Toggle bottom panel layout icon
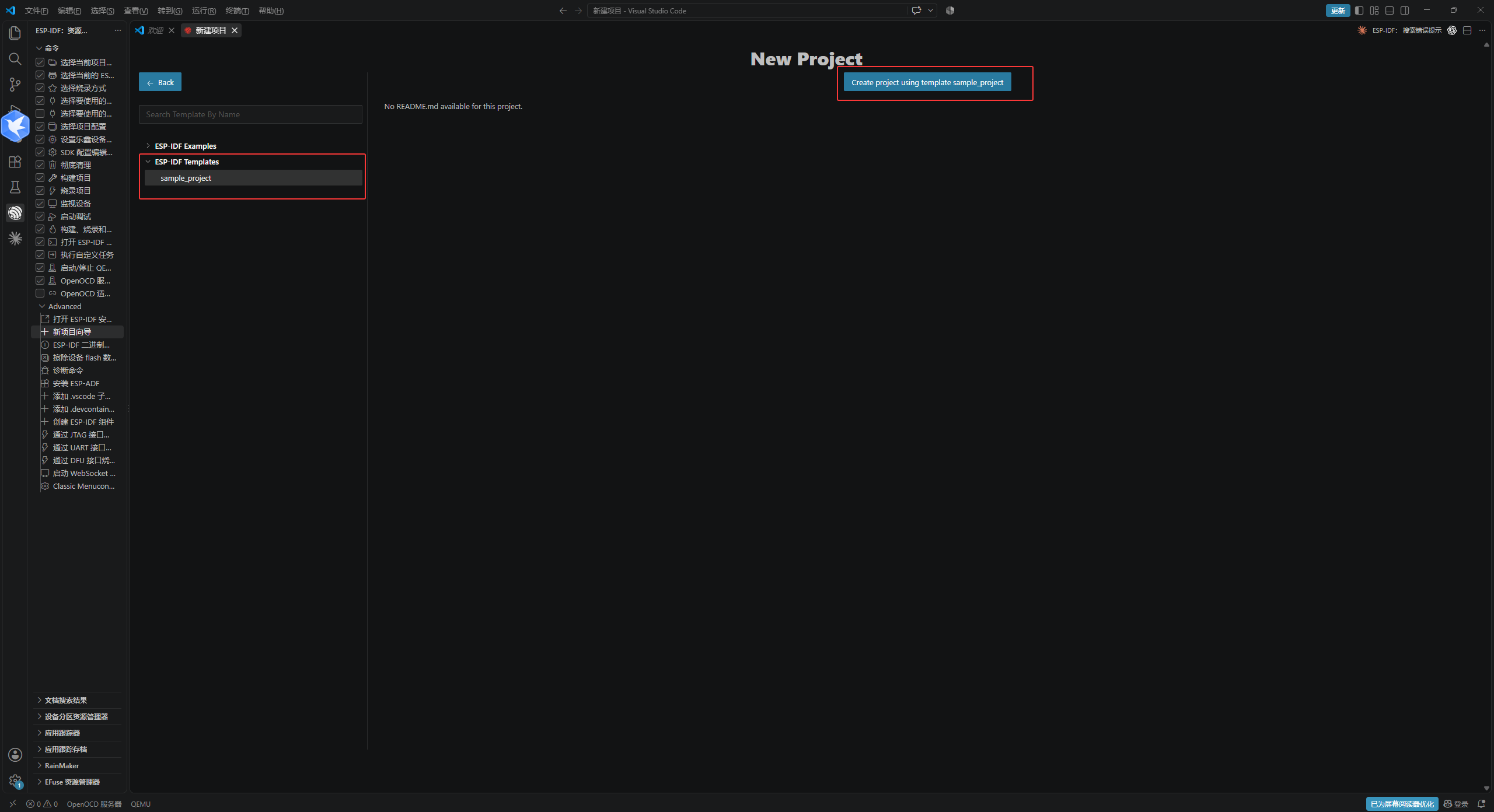1494x812 pixels. tap(1390, 10)
